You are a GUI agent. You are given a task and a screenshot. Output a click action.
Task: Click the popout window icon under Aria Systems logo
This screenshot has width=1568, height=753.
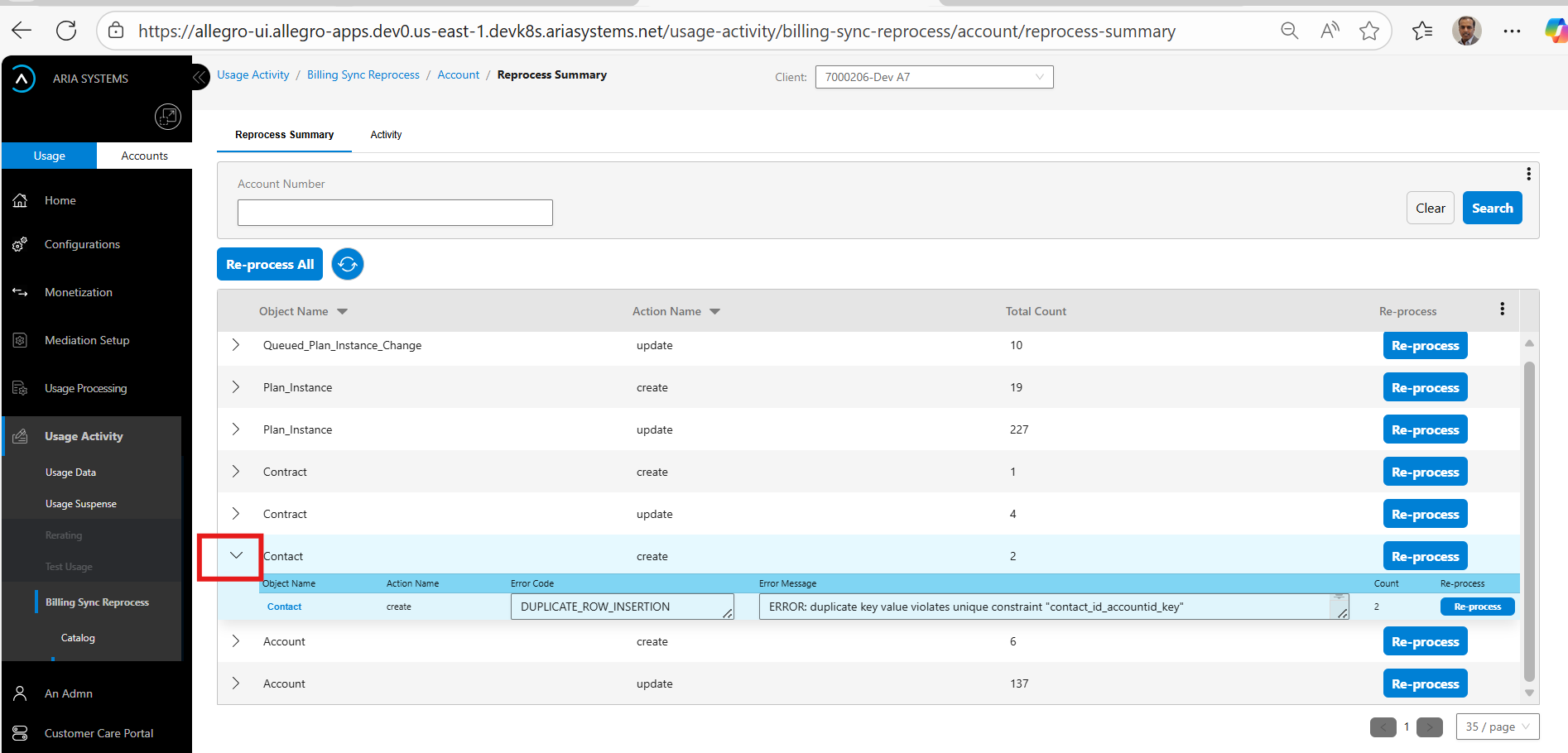[167, 117]
